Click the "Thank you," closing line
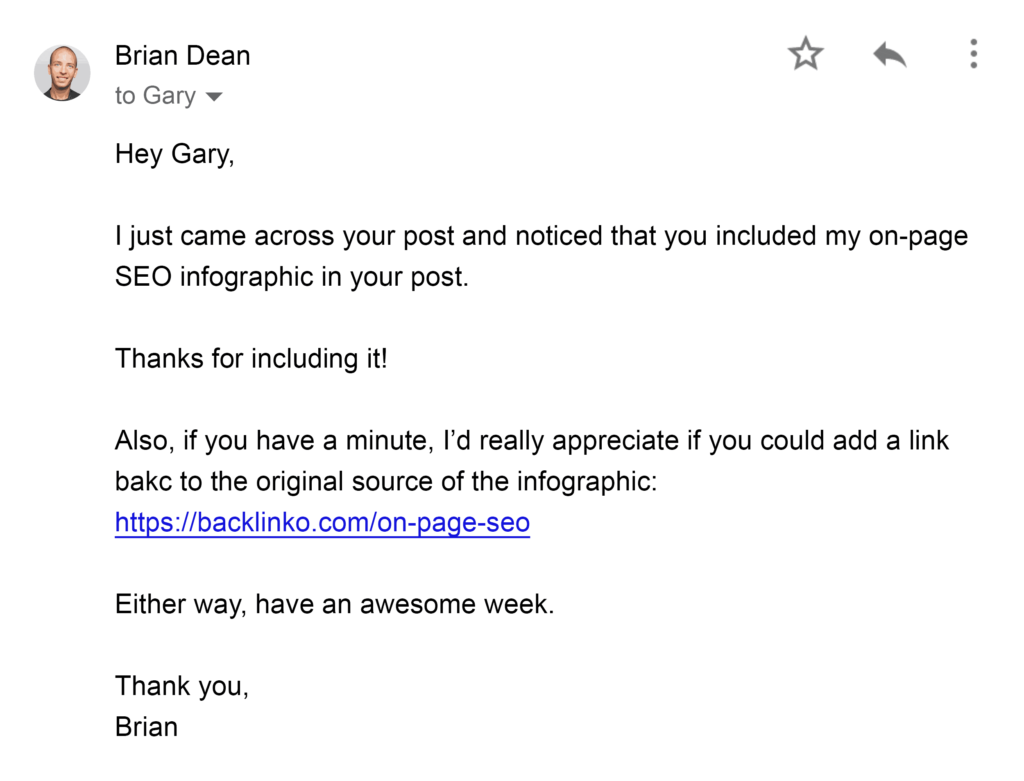This screenshot has height=781, width=1024. click(182, 686)
